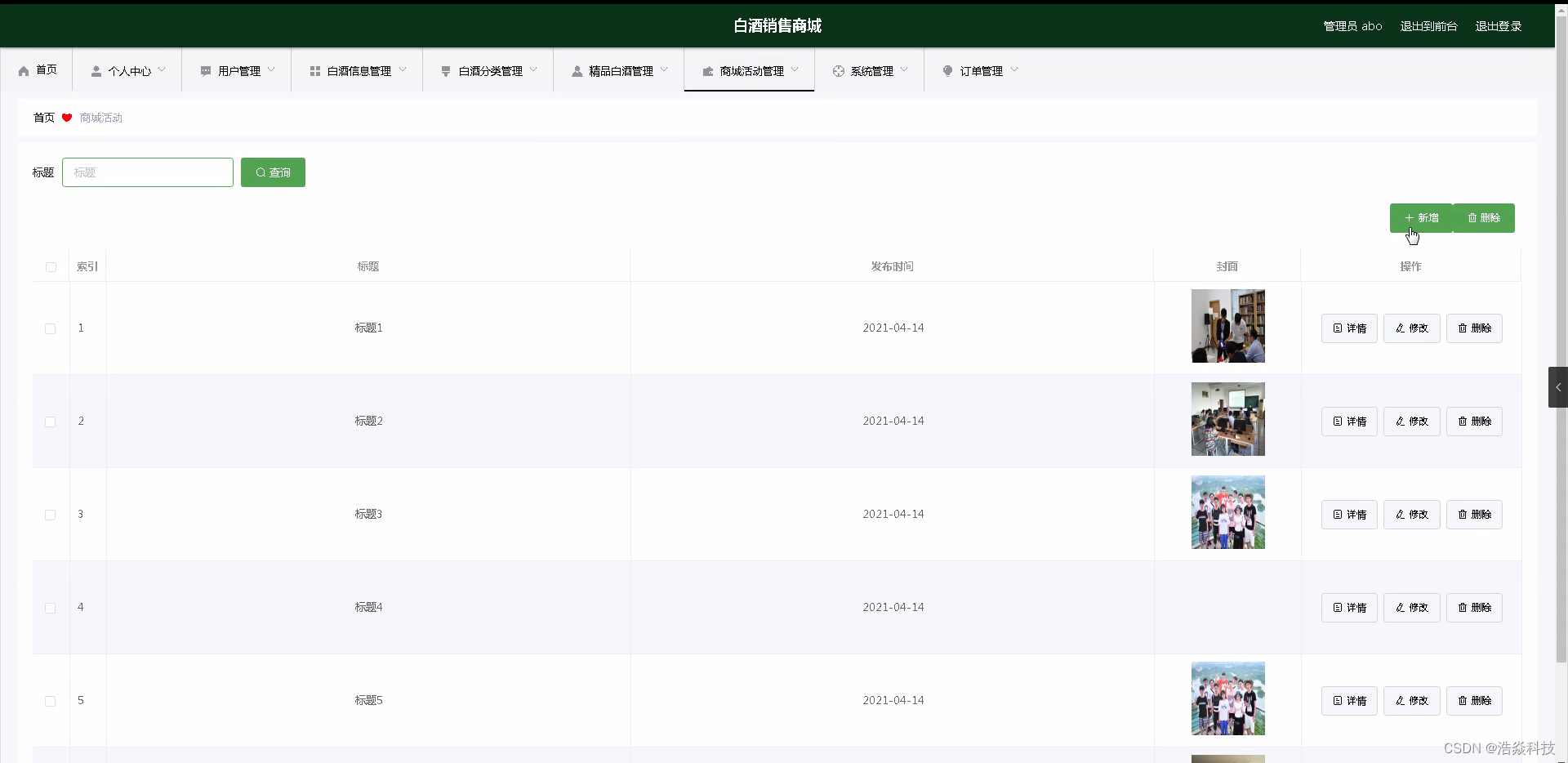The height and width of the screenshot is (763, 1568).
Task: Open the 个人中心 menu
Action: tap(131, 70)
